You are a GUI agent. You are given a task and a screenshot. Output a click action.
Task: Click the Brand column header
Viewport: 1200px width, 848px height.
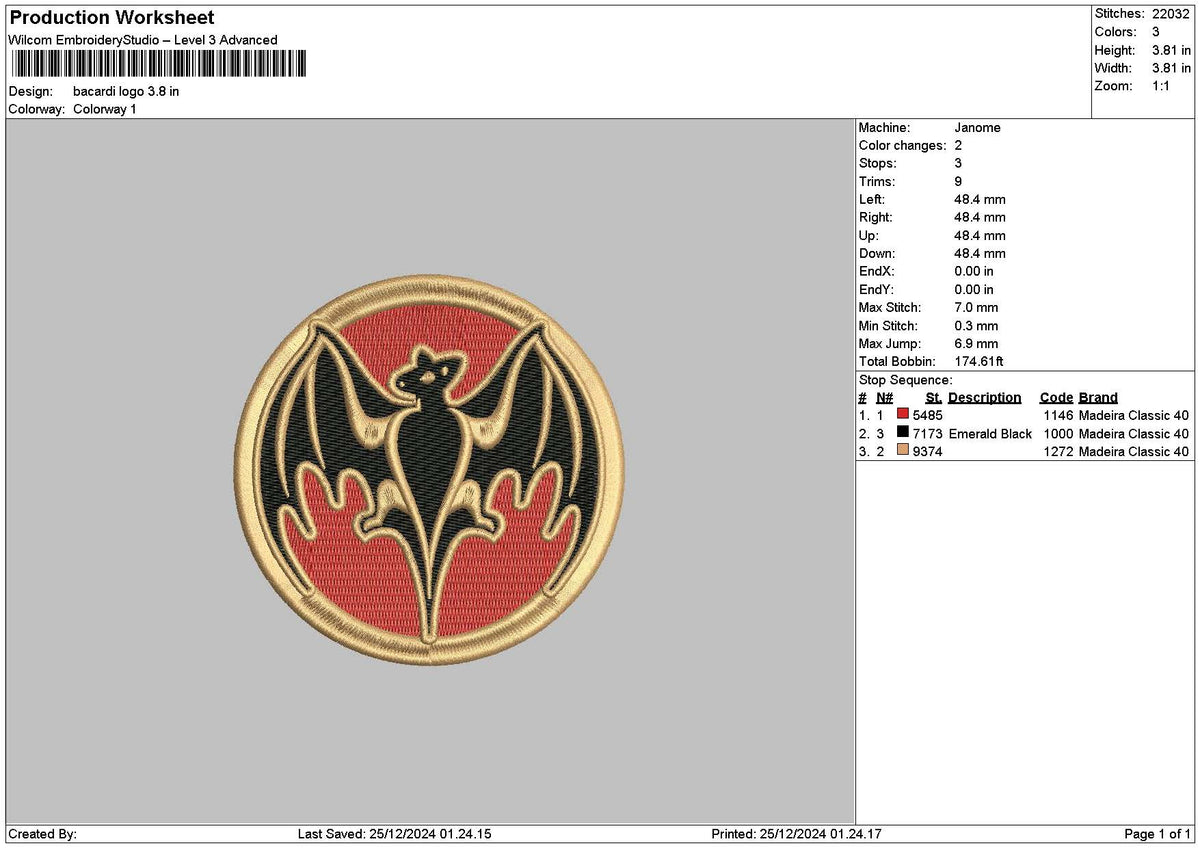point(1096,397)
